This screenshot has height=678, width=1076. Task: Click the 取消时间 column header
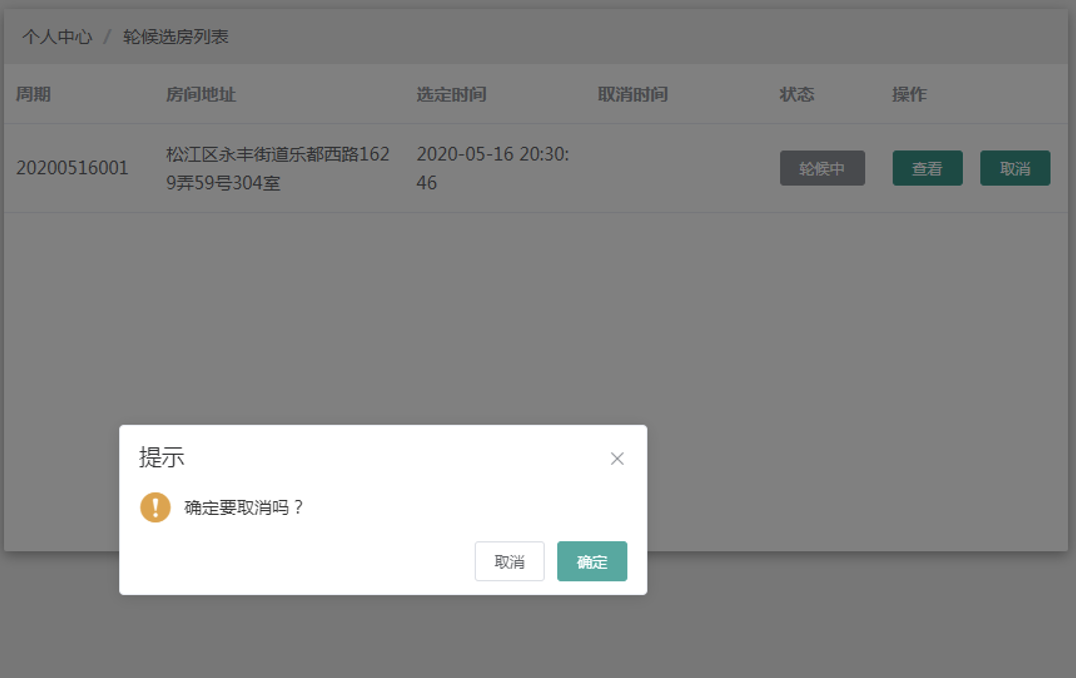coord(632,95)
